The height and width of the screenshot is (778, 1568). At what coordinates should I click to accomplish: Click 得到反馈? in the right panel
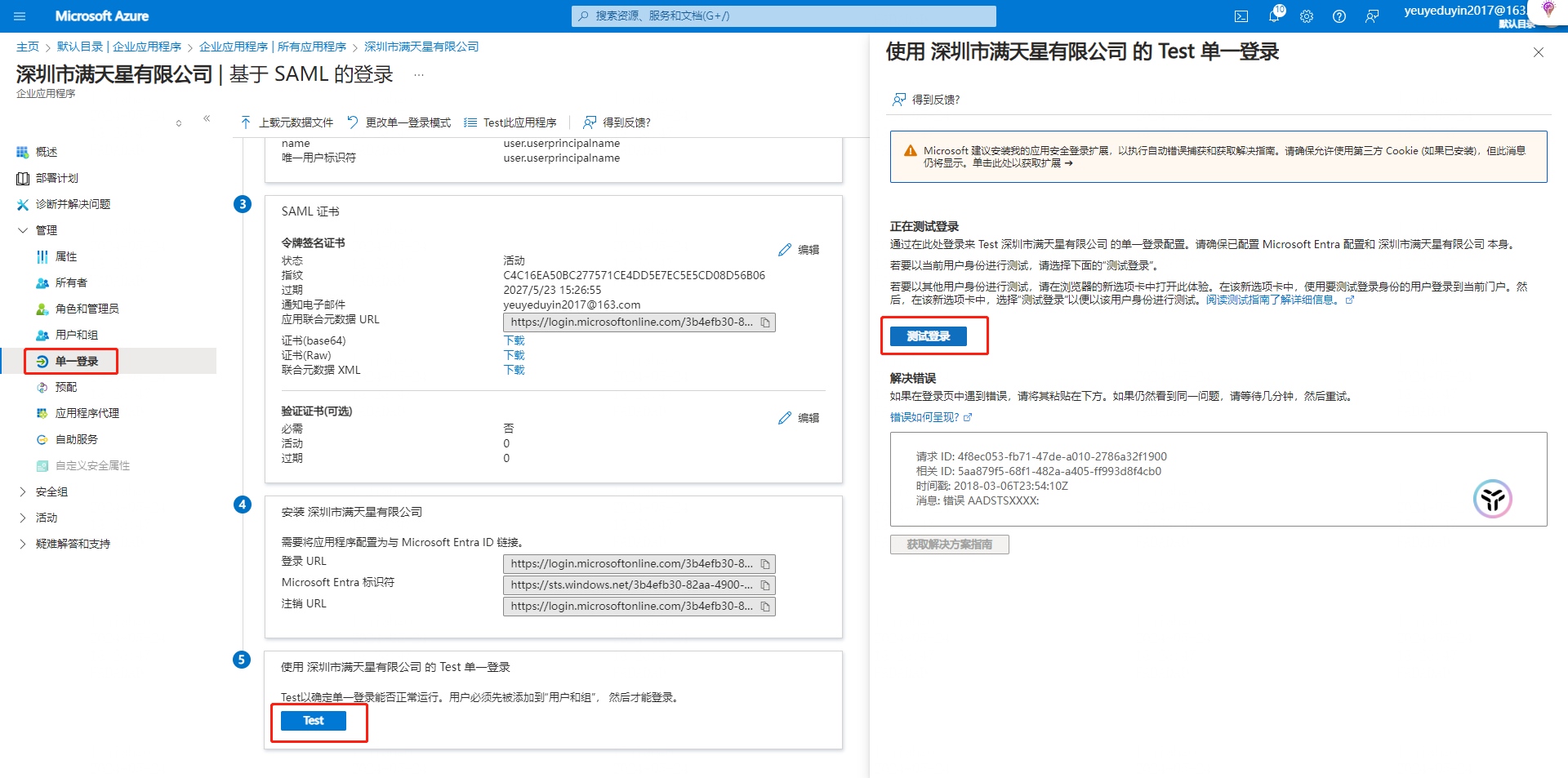[x=926, y=100]
